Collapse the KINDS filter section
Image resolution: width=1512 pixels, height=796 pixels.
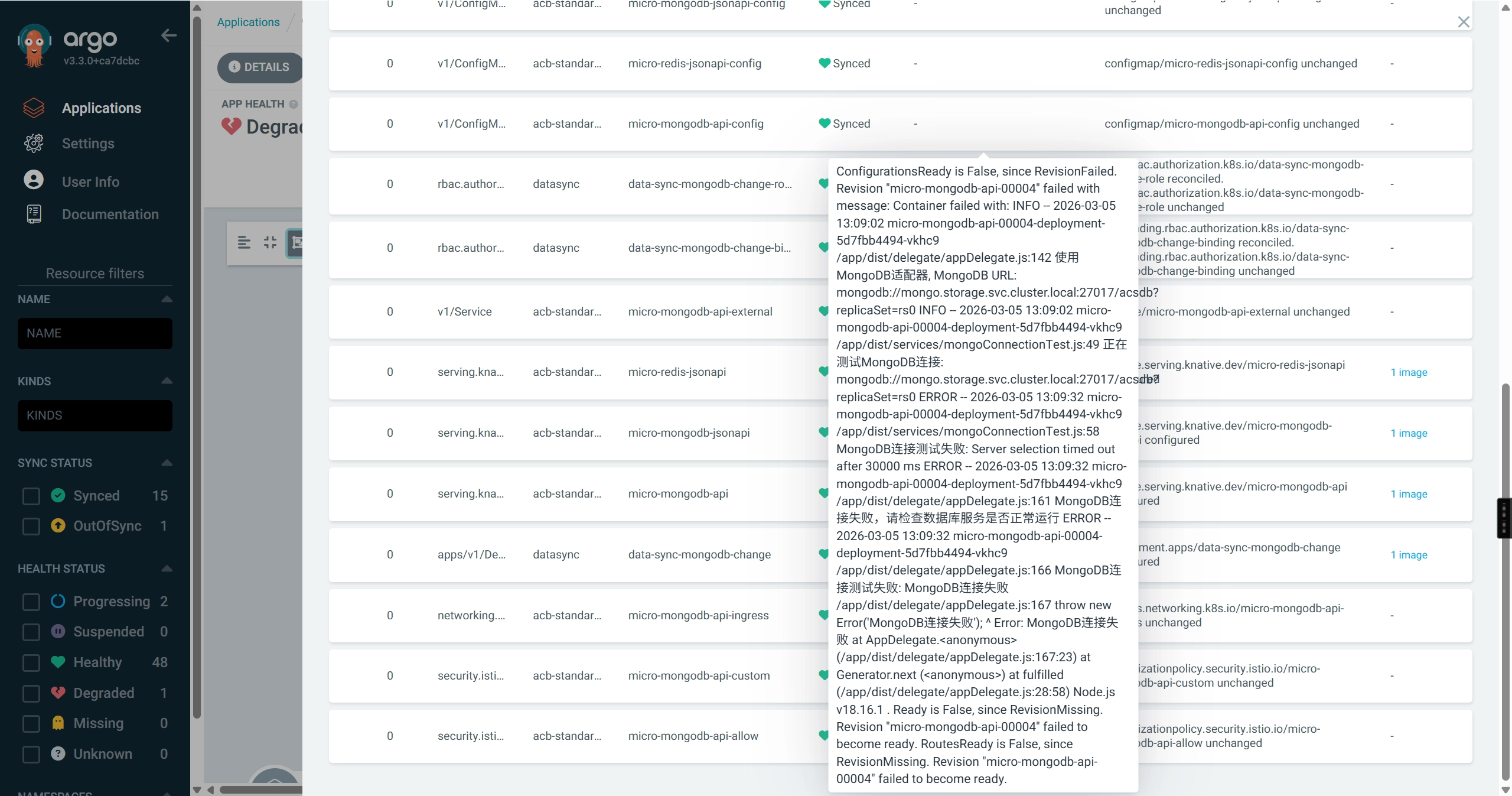167,381
